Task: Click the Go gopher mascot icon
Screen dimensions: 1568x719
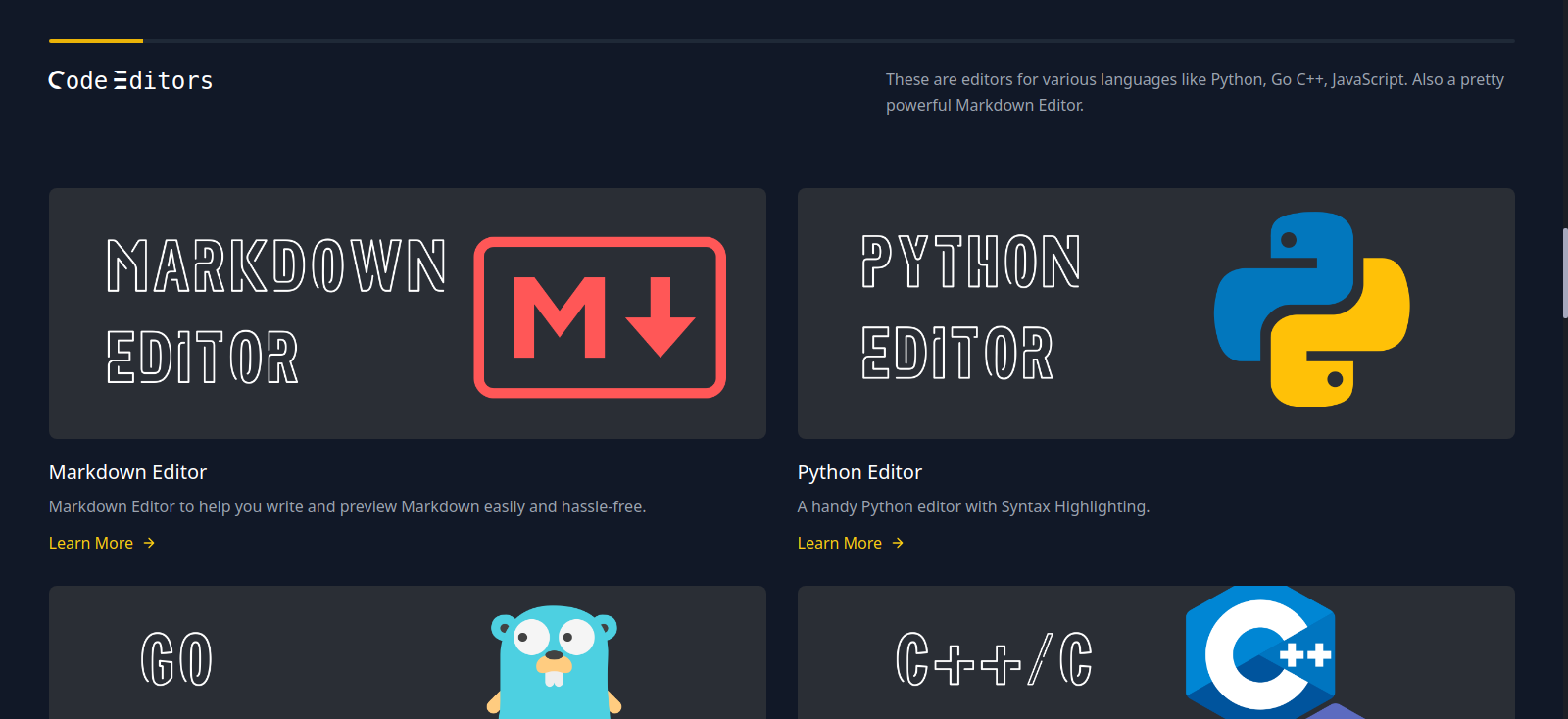Action: coord(554,662)
